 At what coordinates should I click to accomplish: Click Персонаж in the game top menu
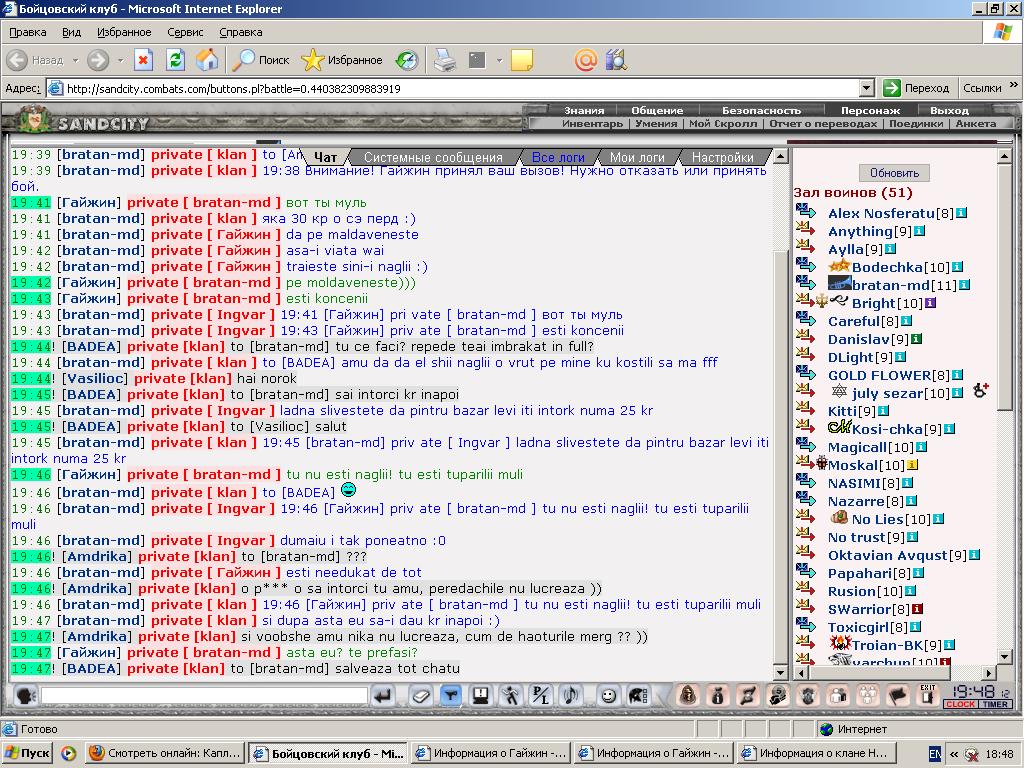(x=870, y=110)
